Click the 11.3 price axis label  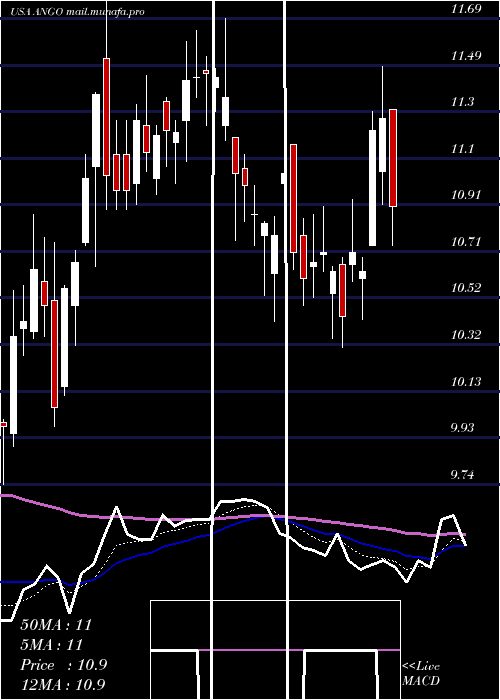pyautogui.click(x=462, y=102)
